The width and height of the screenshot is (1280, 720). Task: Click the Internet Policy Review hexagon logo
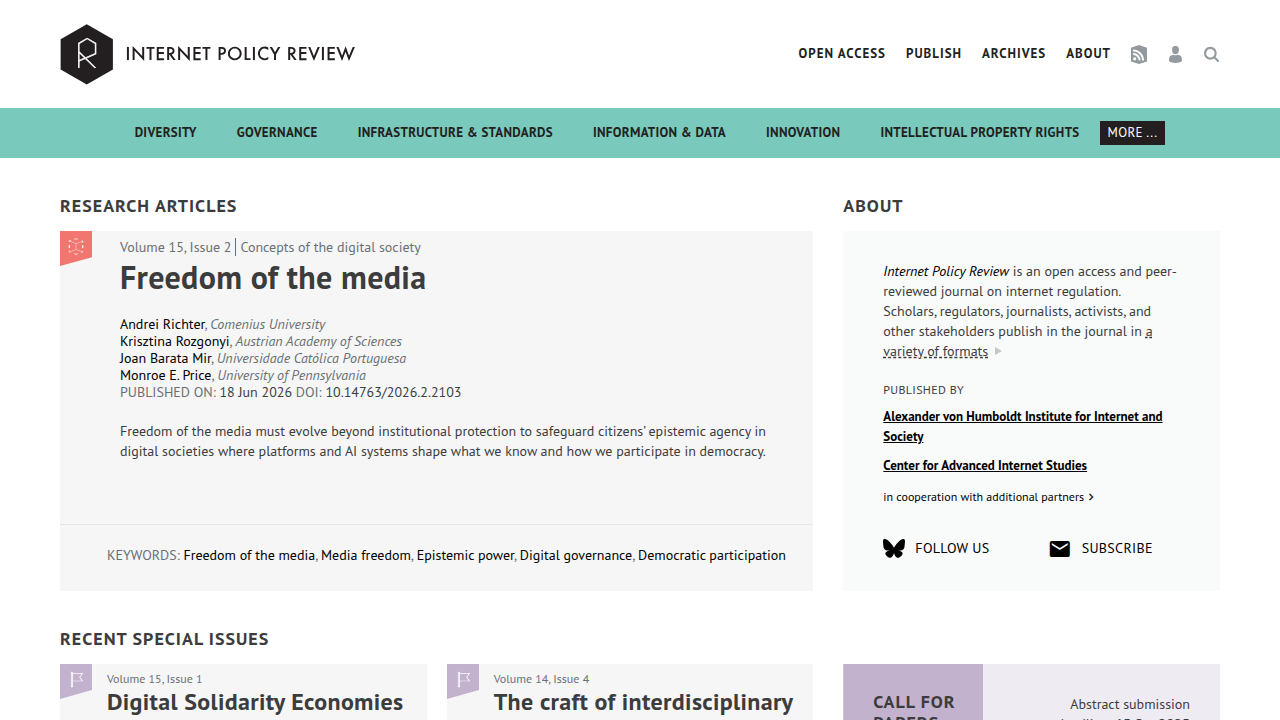[x=87, y=54]
